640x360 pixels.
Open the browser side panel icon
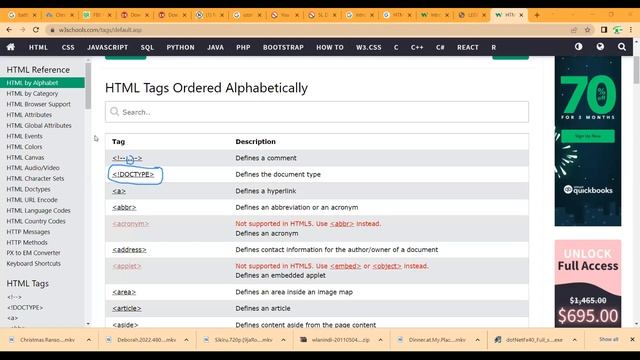point(604,30)
